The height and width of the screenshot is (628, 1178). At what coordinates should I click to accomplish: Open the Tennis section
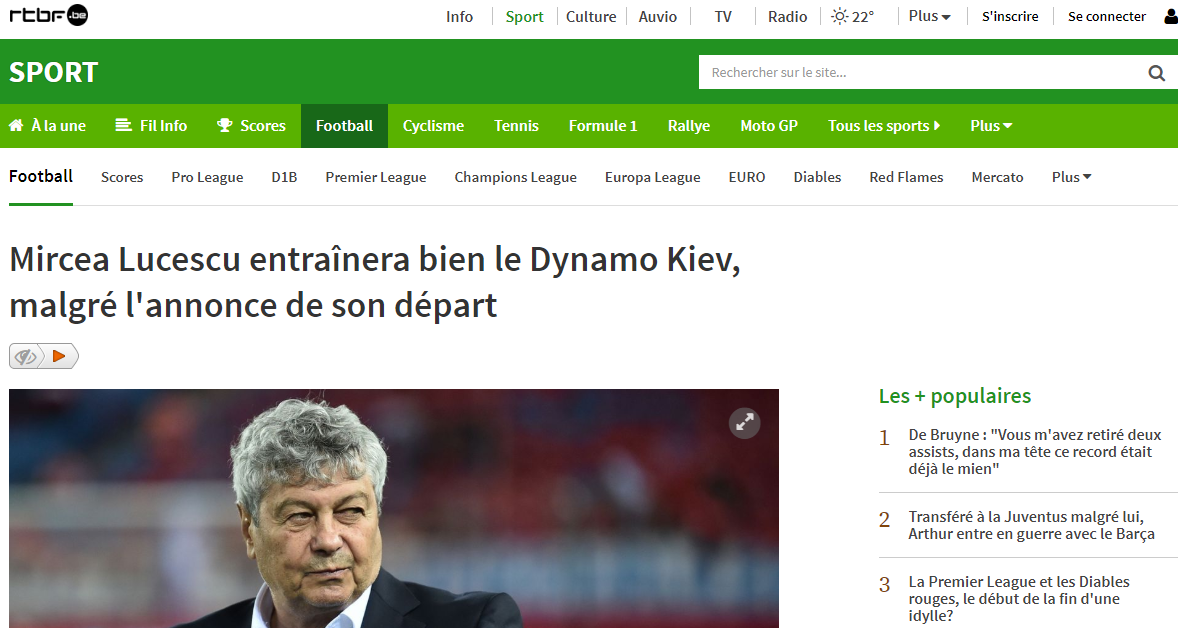pos(516,126)
